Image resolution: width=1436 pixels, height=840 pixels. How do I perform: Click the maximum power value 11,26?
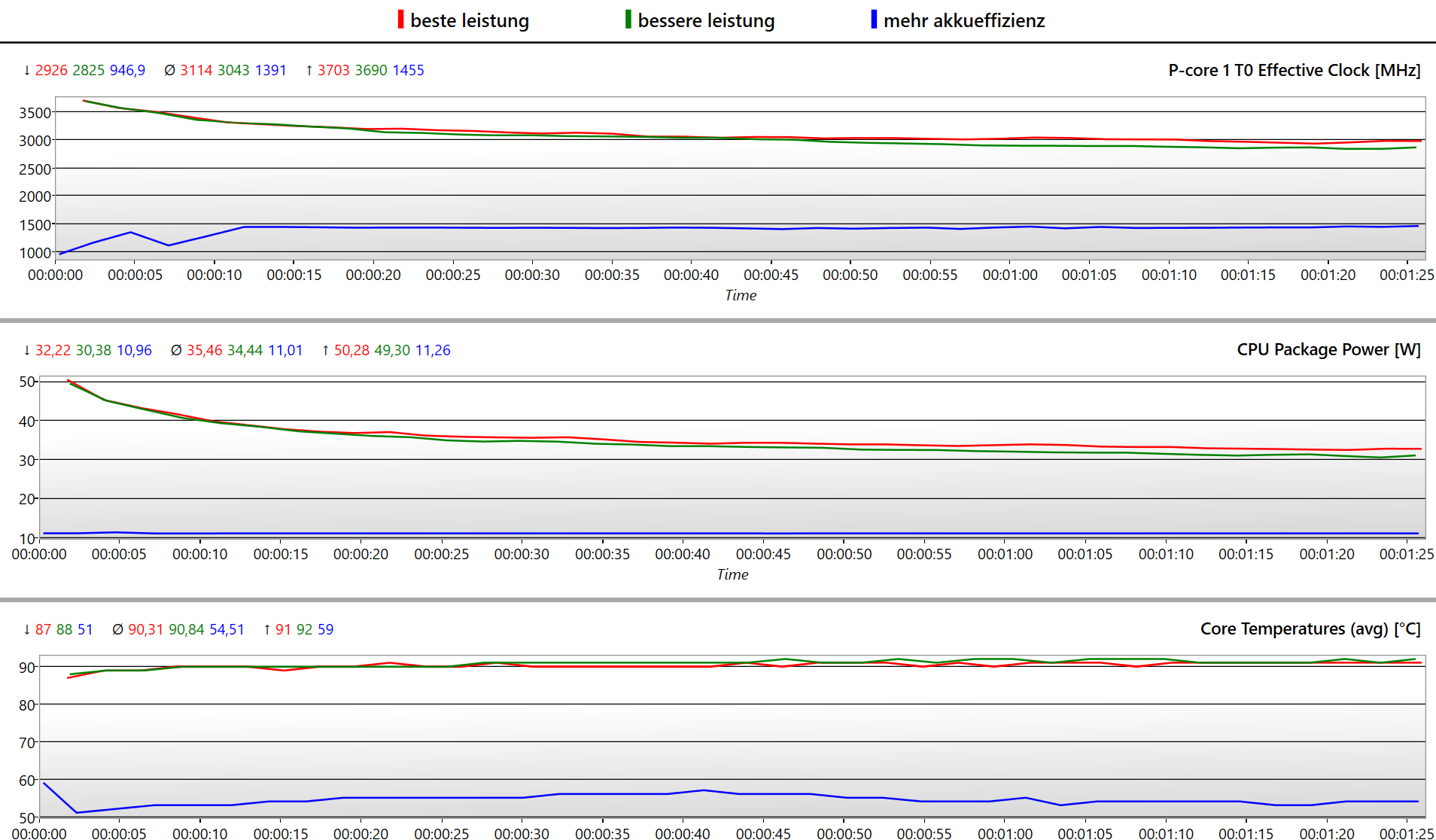click(x=433, y=350)
